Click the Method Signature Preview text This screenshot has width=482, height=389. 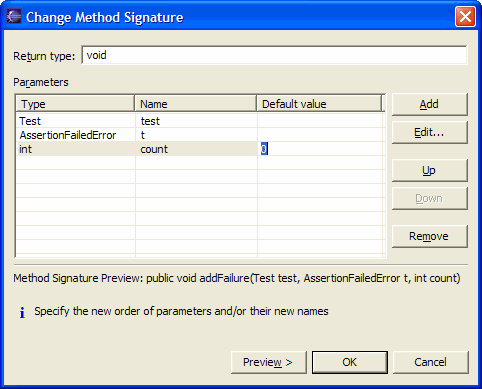tap(237, 278)
